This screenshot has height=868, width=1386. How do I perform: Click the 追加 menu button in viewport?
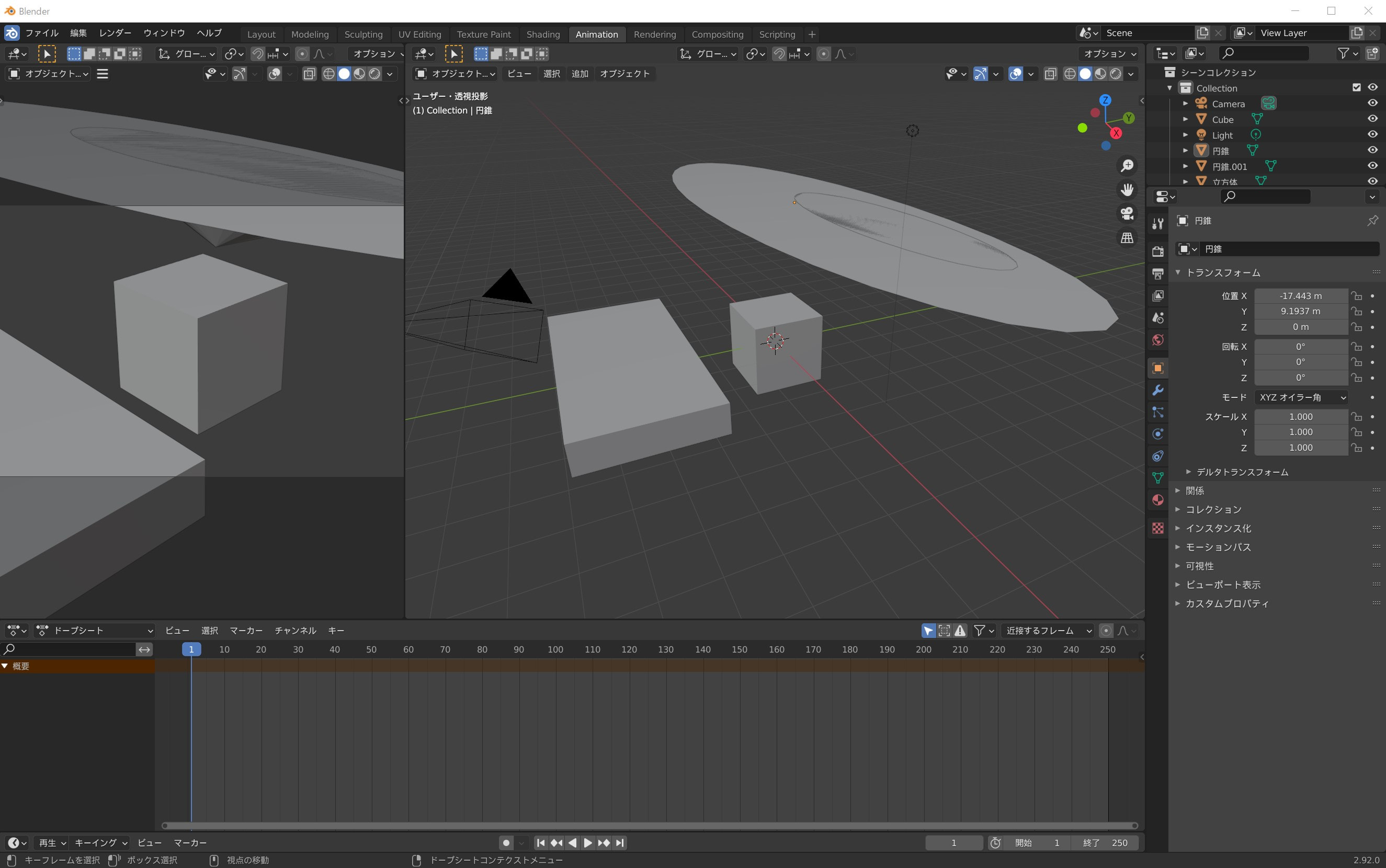click(x=580, y=74)
